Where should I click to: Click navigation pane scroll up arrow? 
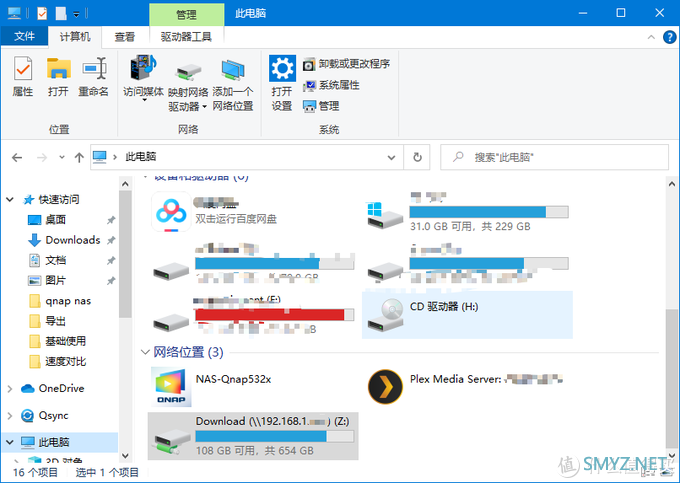click(x=125, y=184)
